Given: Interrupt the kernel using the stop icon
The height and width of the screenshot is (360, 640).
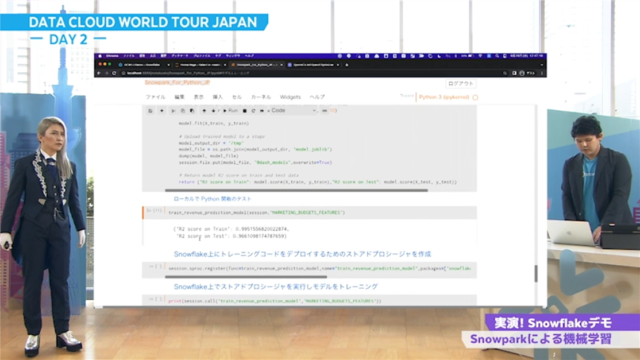Looking at the screenshot, I should click(x=244, y=111).
